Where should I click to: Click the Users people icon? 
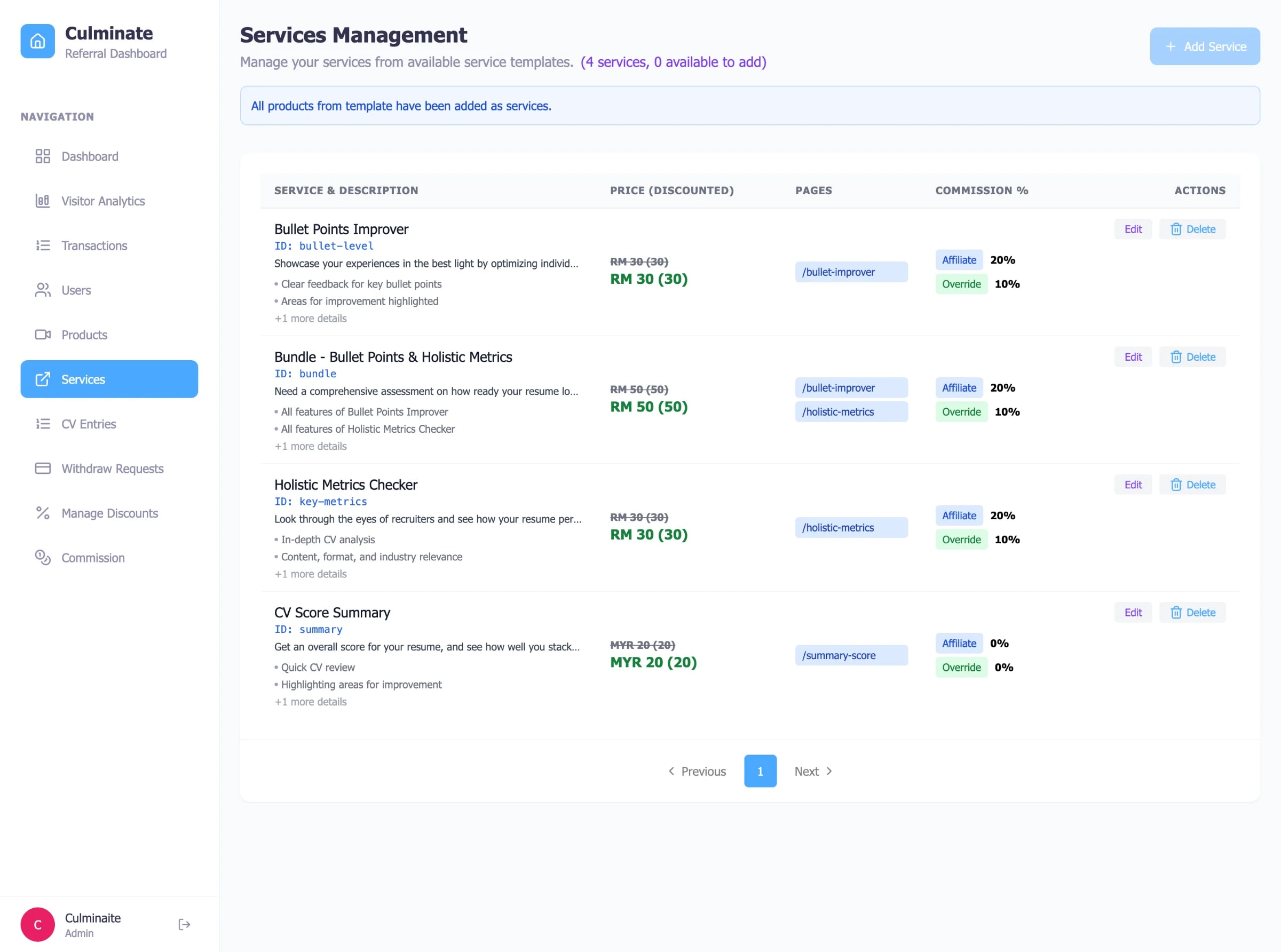pyautogui.click(x=43, y=290)
